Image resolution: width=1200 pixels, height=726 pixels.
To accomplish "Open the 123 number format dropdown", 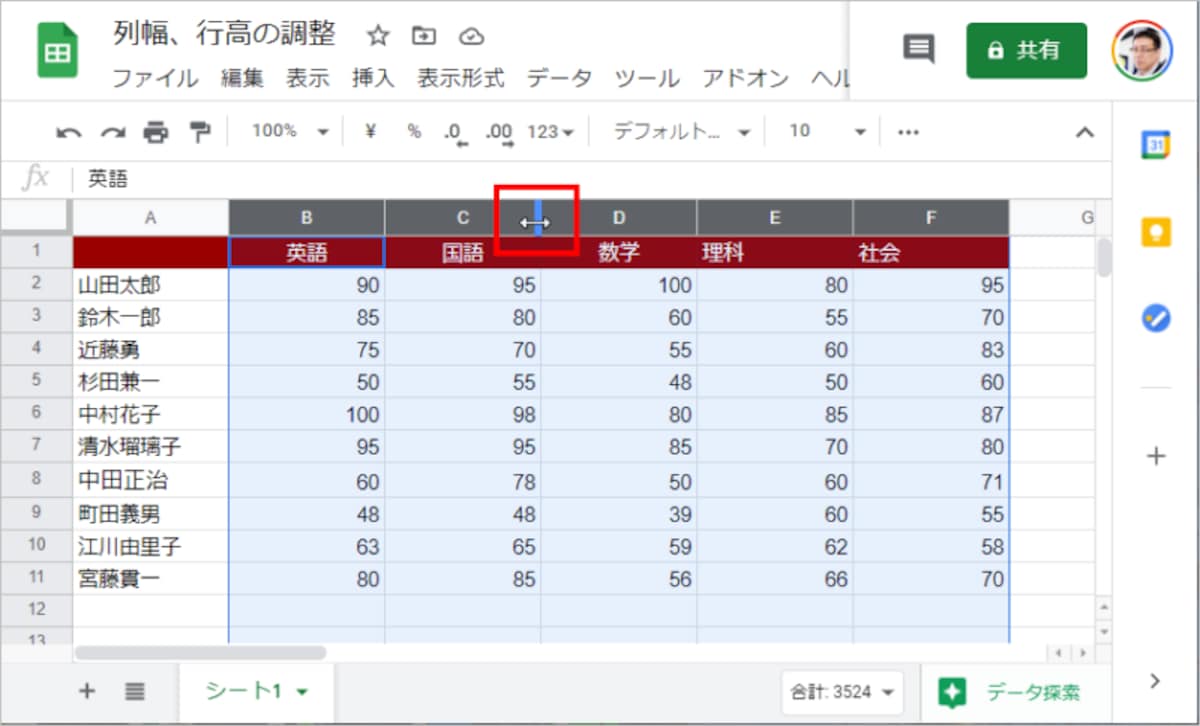I will 550,132.
